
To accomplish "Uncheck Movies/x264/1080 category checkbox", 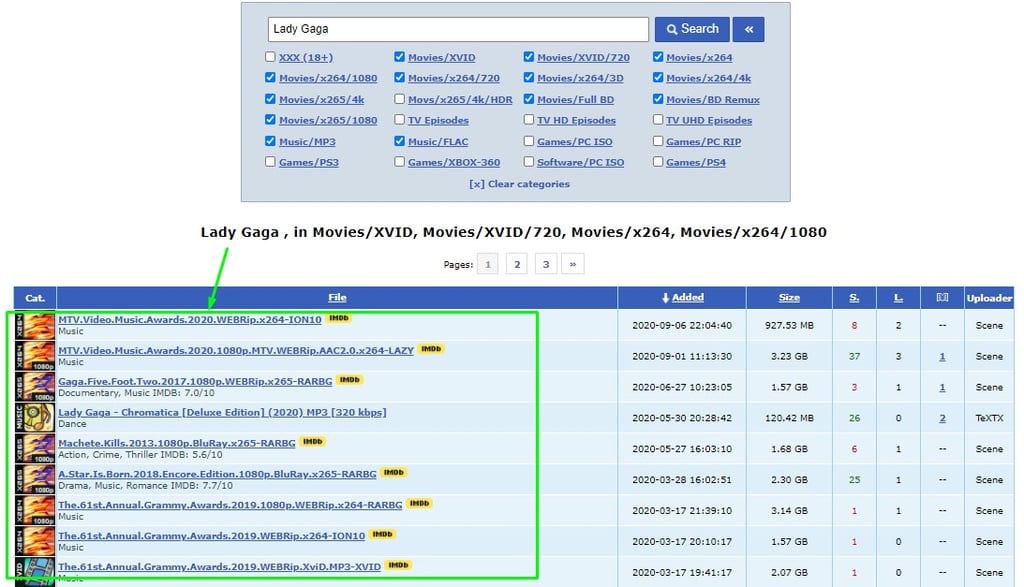I will (x=270, y=78).
